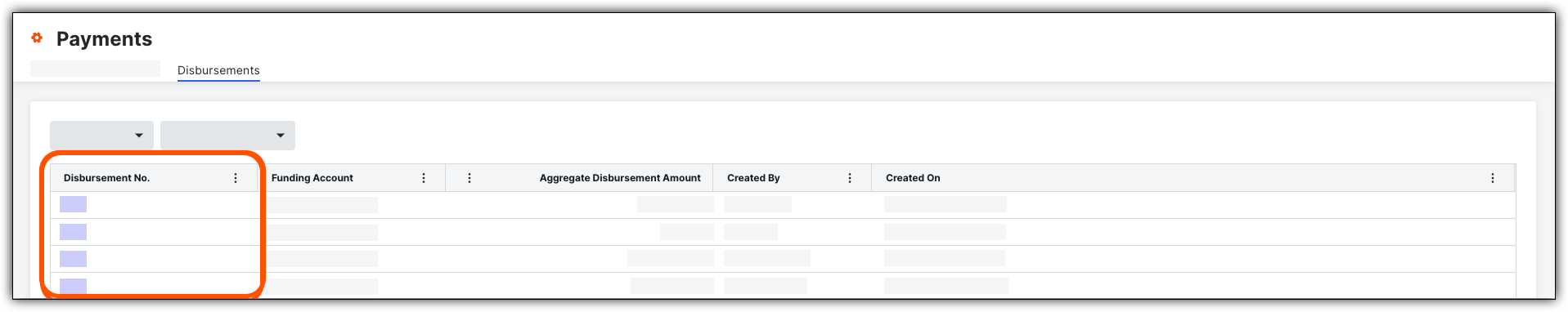The height and width of the screenshot is (312, 1568).
Task: Expand the first, narrower filter dropdown
Action: pyautogui.click(x=101, y=136)
